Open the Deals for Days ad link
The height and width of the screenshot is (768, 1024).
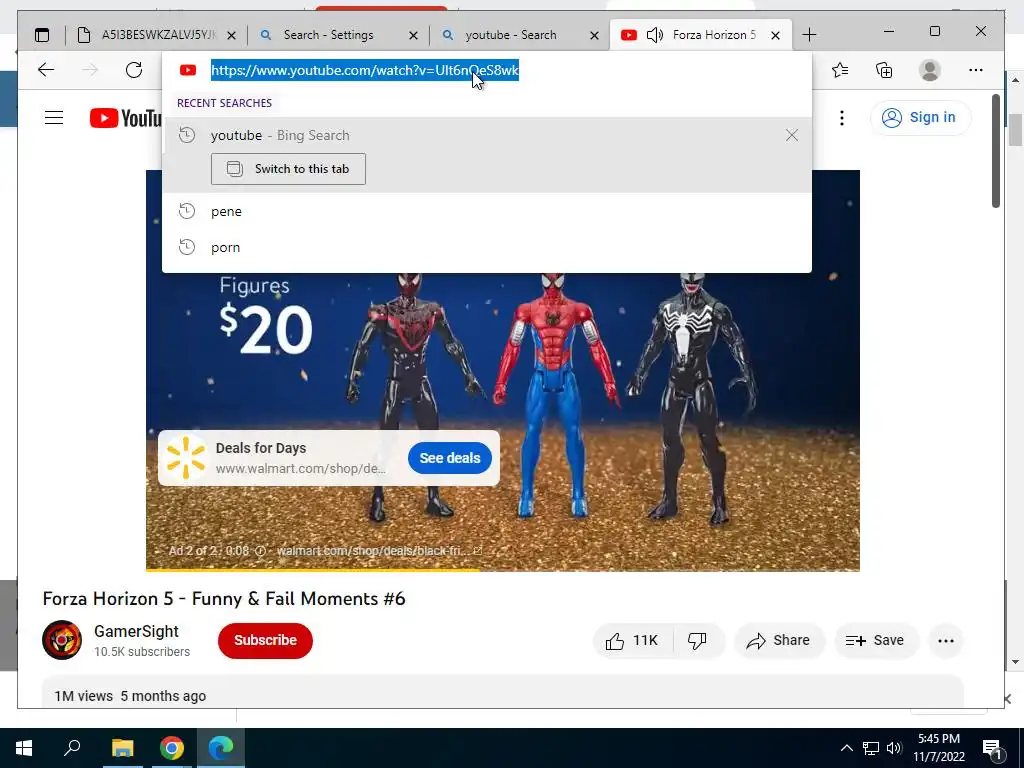(x=261, y=448)
